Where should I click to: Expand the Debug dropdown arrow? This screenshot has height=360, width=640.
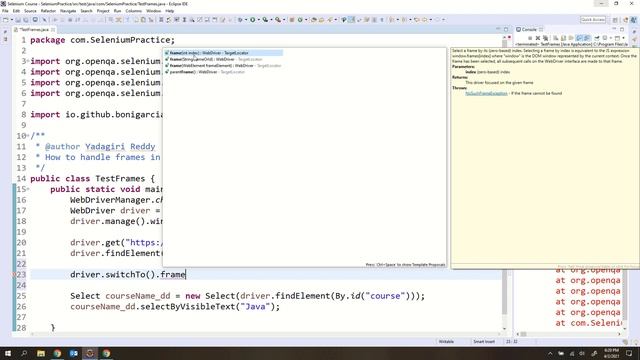(246, 20)
